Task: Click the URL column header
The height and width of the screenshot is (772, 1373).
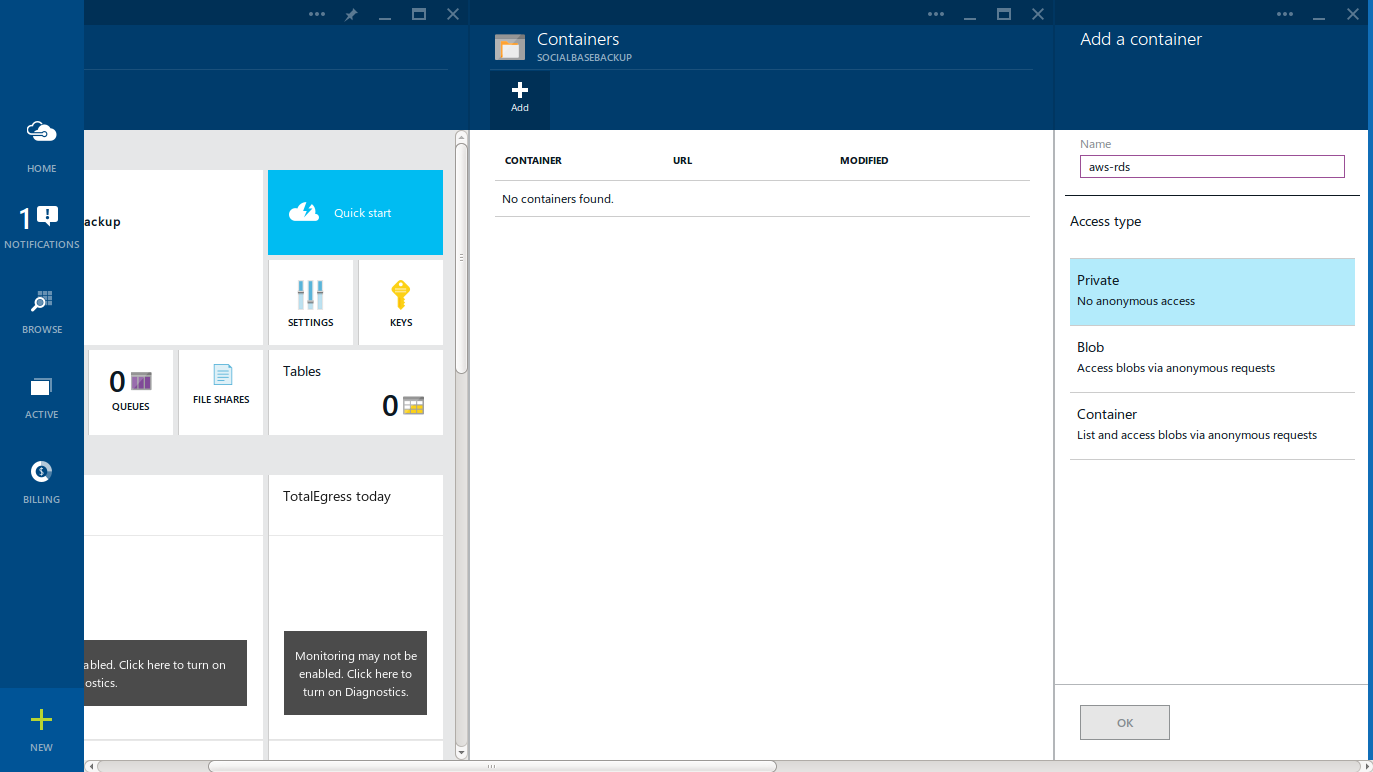Action: click(683, 161)
